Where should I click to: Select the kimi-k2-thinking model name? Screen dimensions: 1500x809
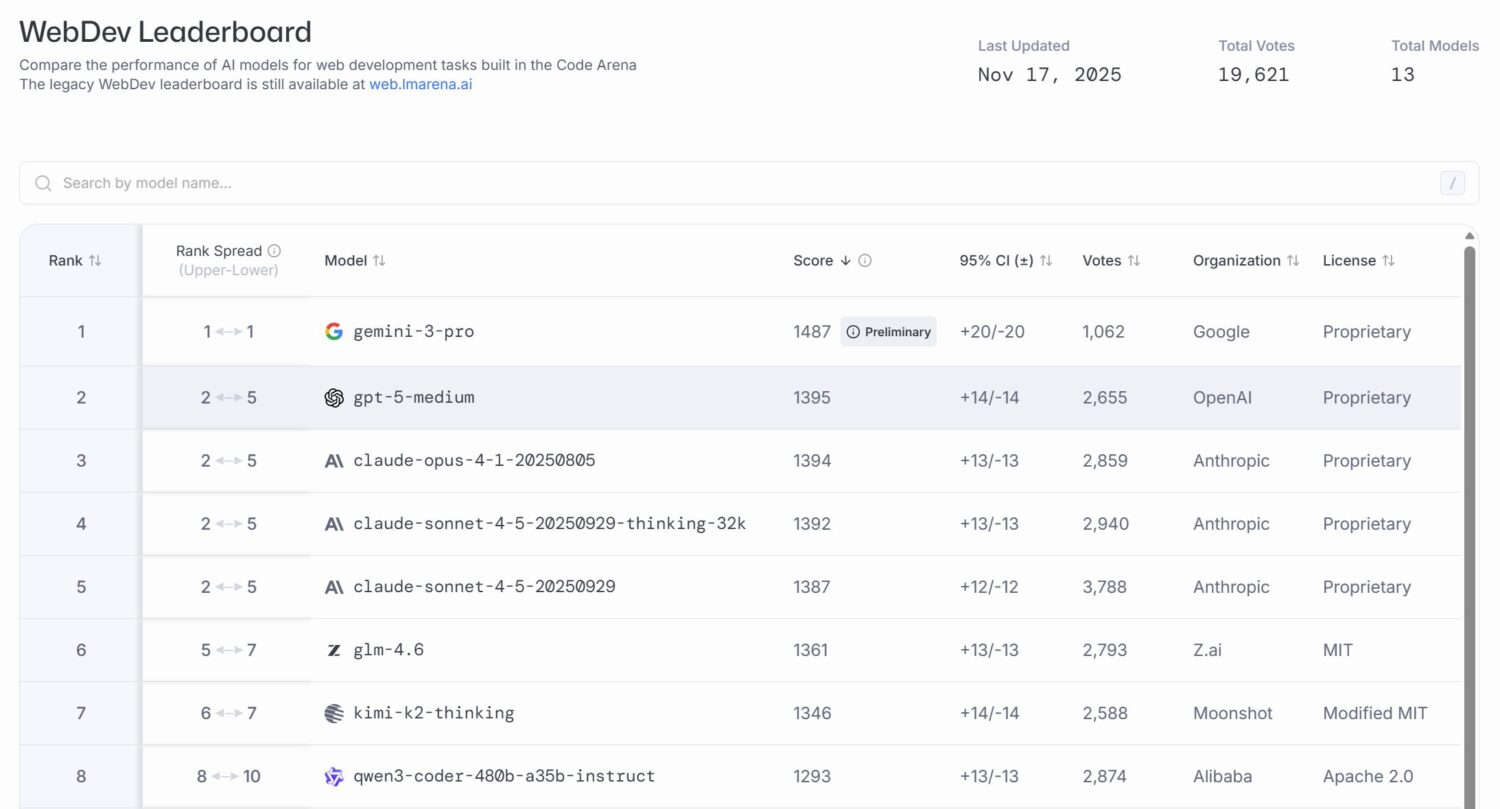tap(434, 713)
